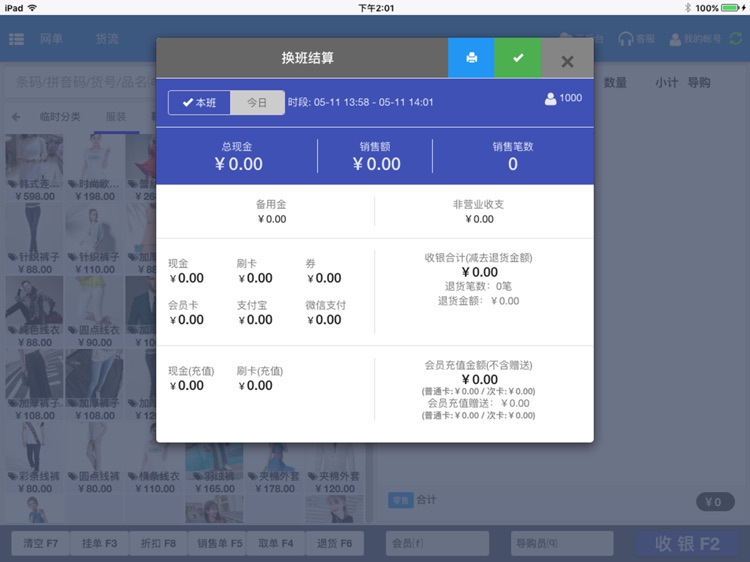Click the 导购员(q) input field

[562, 543]
